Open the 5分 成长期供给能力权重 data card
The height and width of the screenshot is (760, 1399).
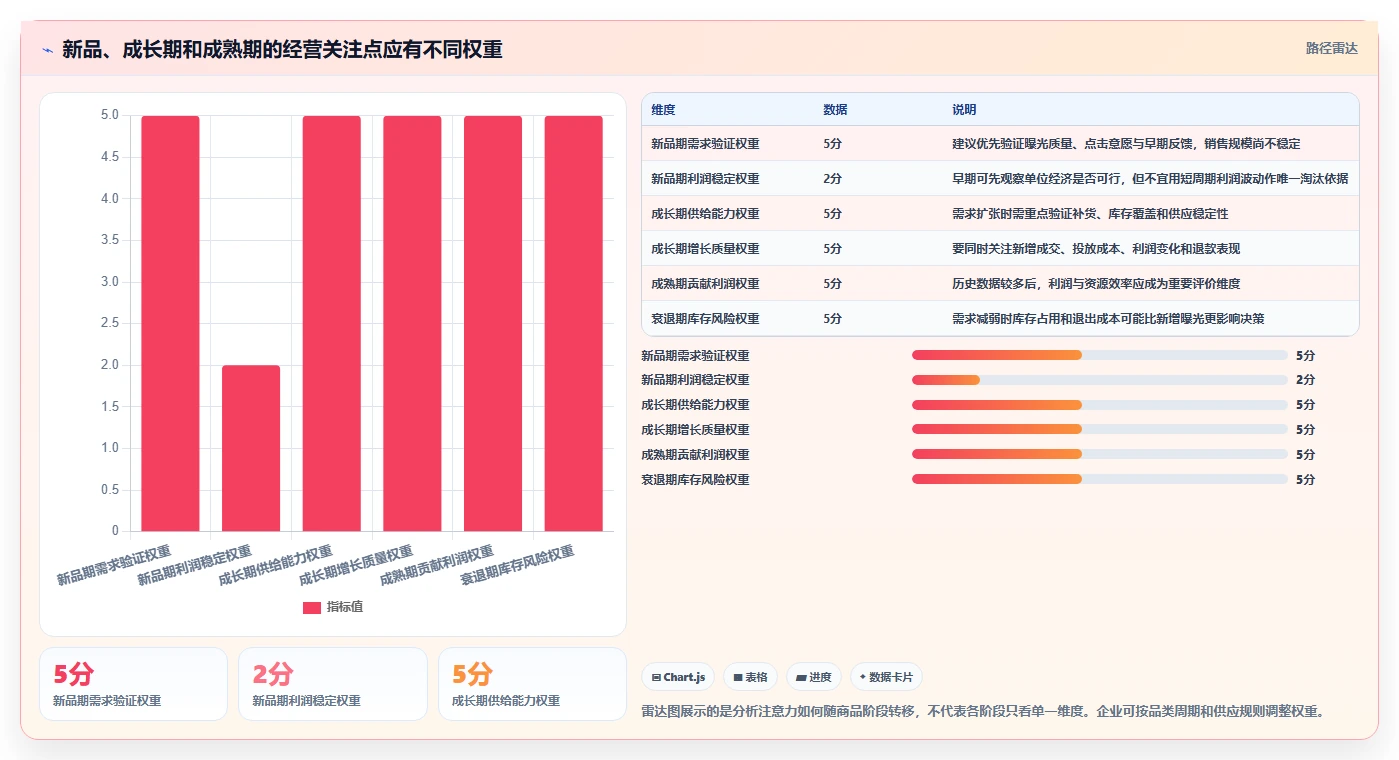coord(532,684)
